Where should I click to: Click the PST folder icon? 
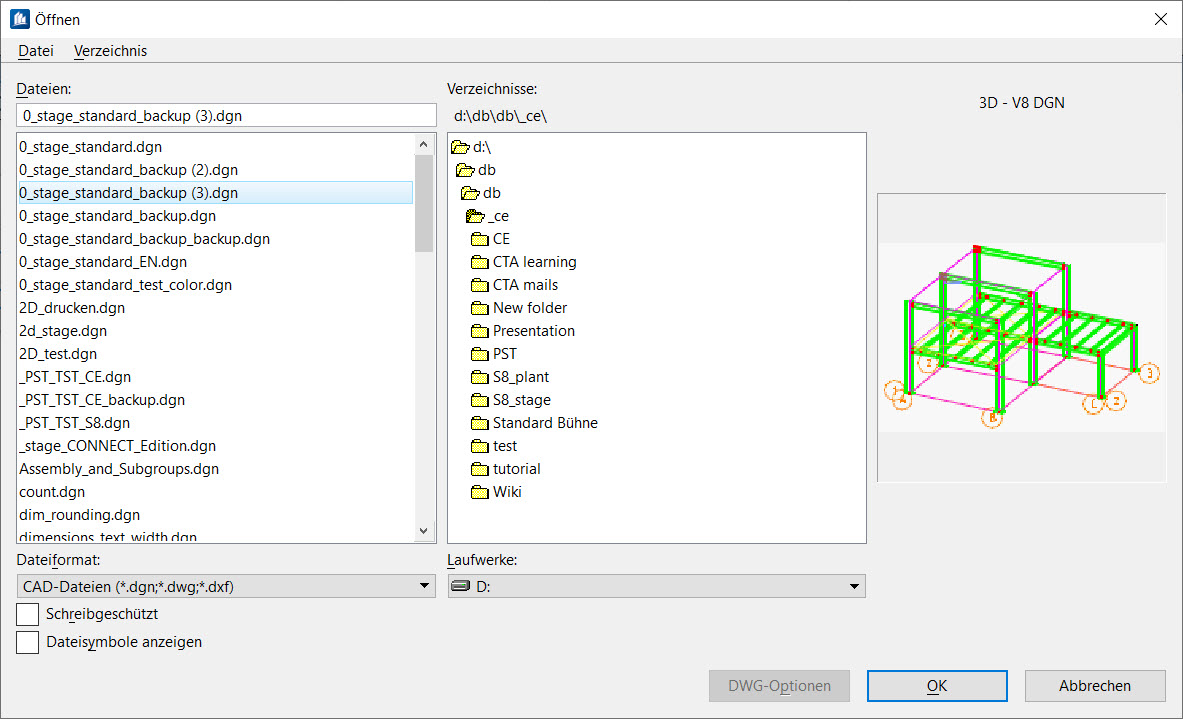pyautogui.click(x=480, y=355)
